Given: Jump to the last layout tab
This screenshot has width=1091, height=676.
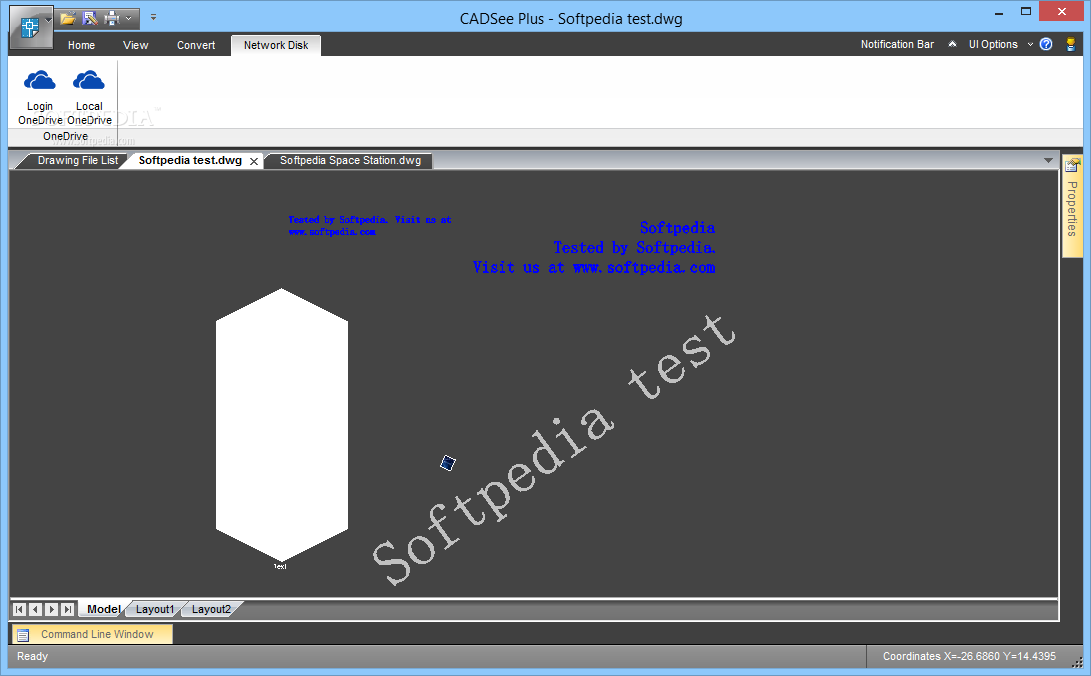Looking at the screenshot, I should (x=67, y=609).
